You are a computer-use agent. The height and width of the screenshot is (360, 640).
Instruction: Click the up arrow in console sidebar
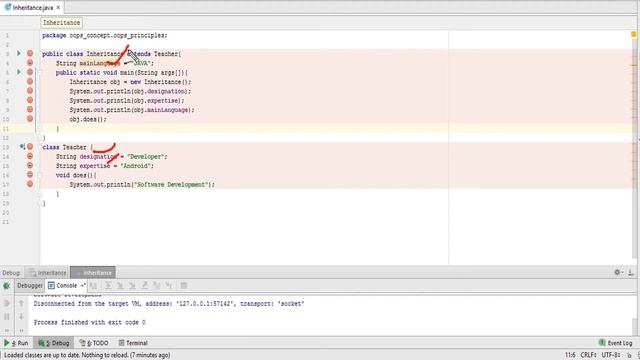click(x=21, y=303)
